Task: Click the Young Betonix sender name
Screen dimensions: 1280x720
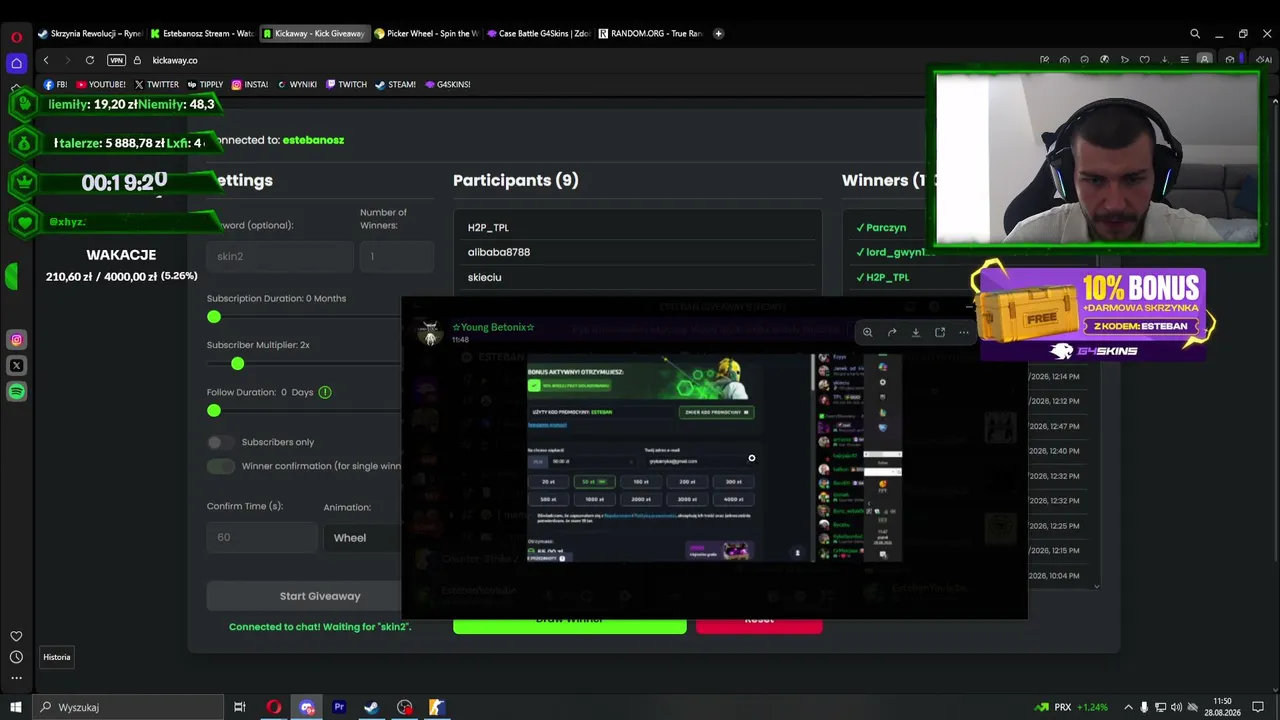Action: coord(493,327)
